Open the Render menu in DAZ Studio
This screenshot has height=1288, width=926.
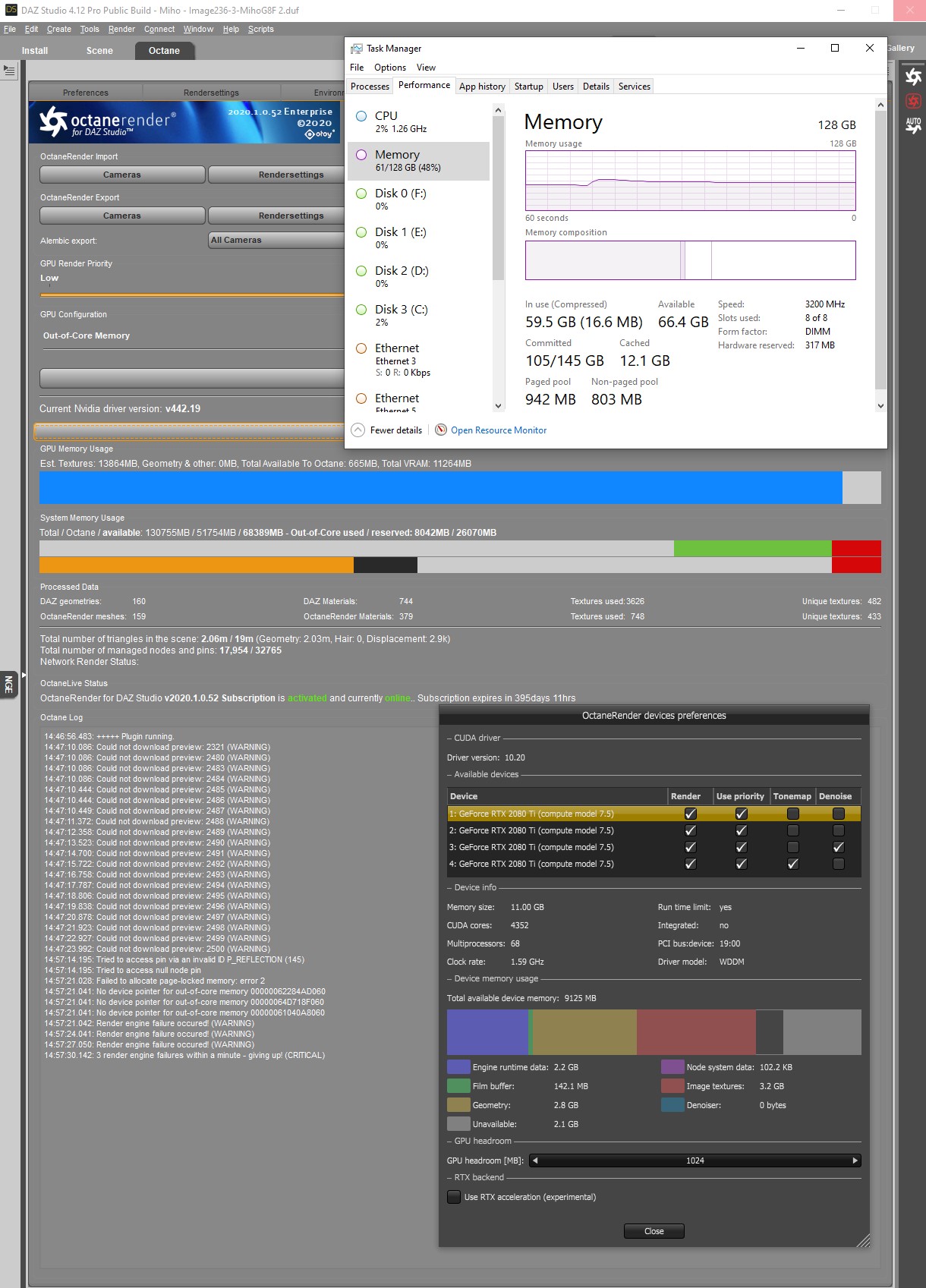click(121, 29)
